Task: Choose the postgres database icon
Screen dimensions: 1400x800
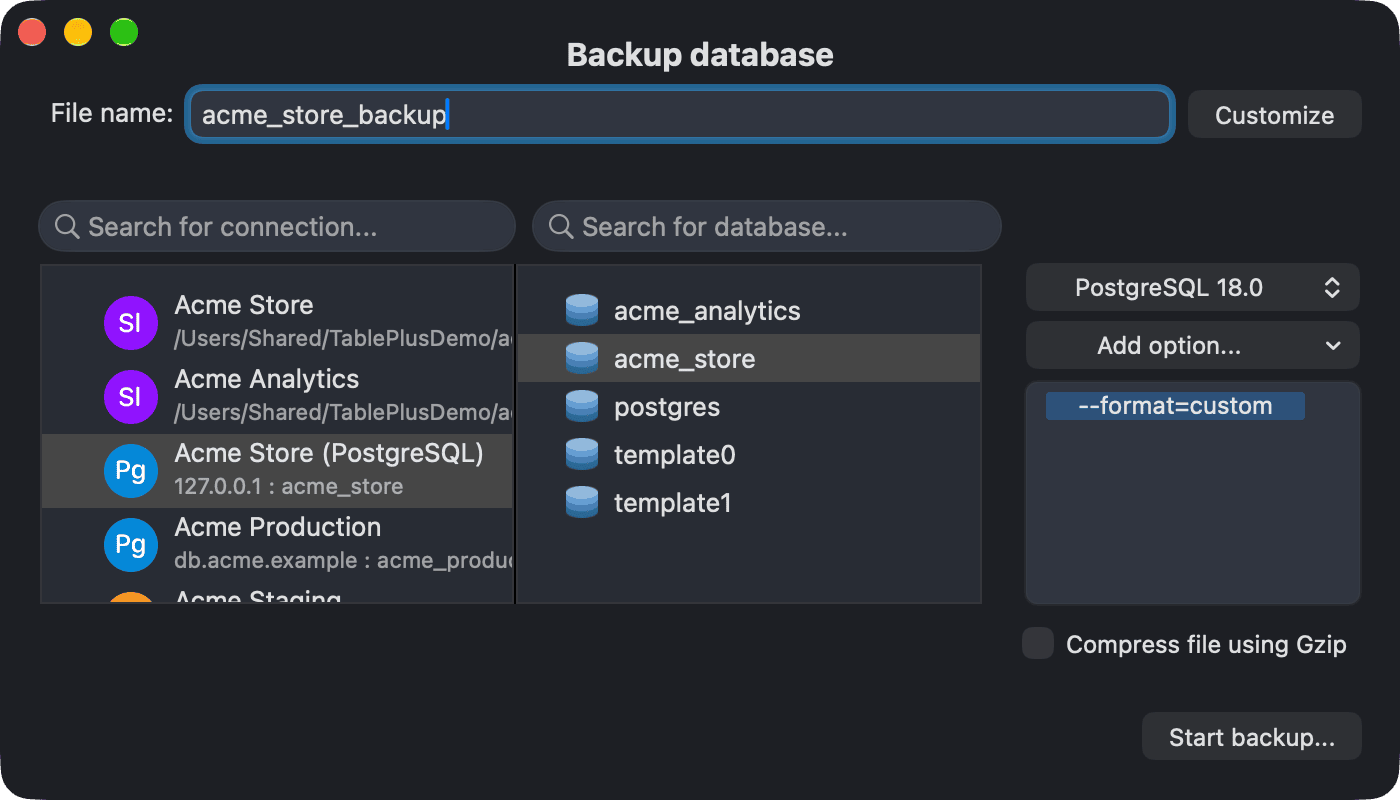Action: click(x=582, y=407)
